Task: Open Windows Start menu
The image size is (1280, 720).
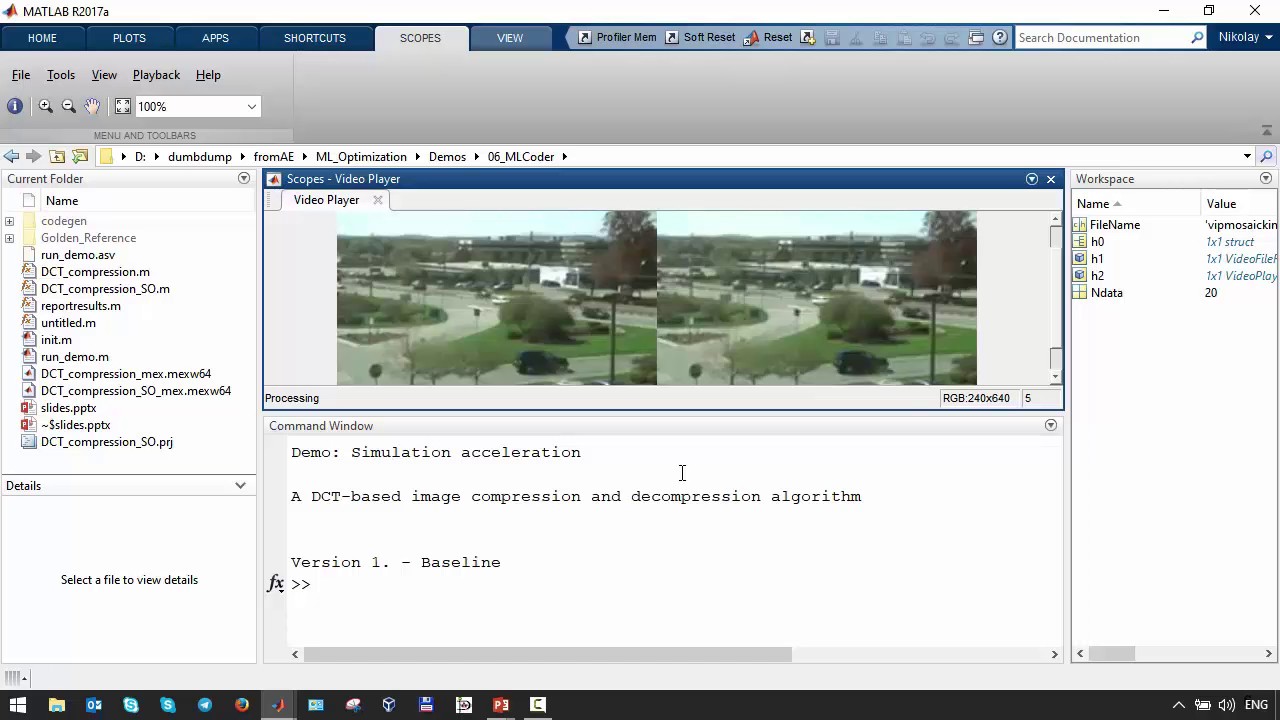Action: (x=17, y=705)
